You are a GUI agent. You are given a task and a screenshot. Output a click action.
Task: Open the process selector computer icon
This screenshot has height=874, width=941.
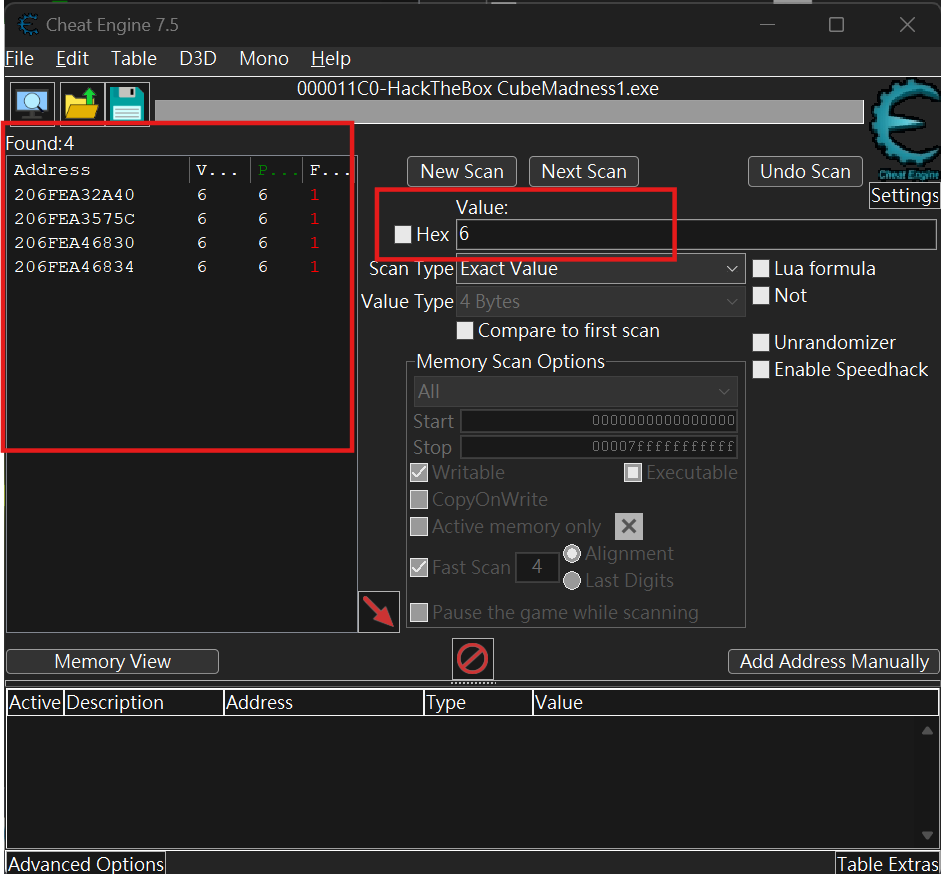point(32,104)
